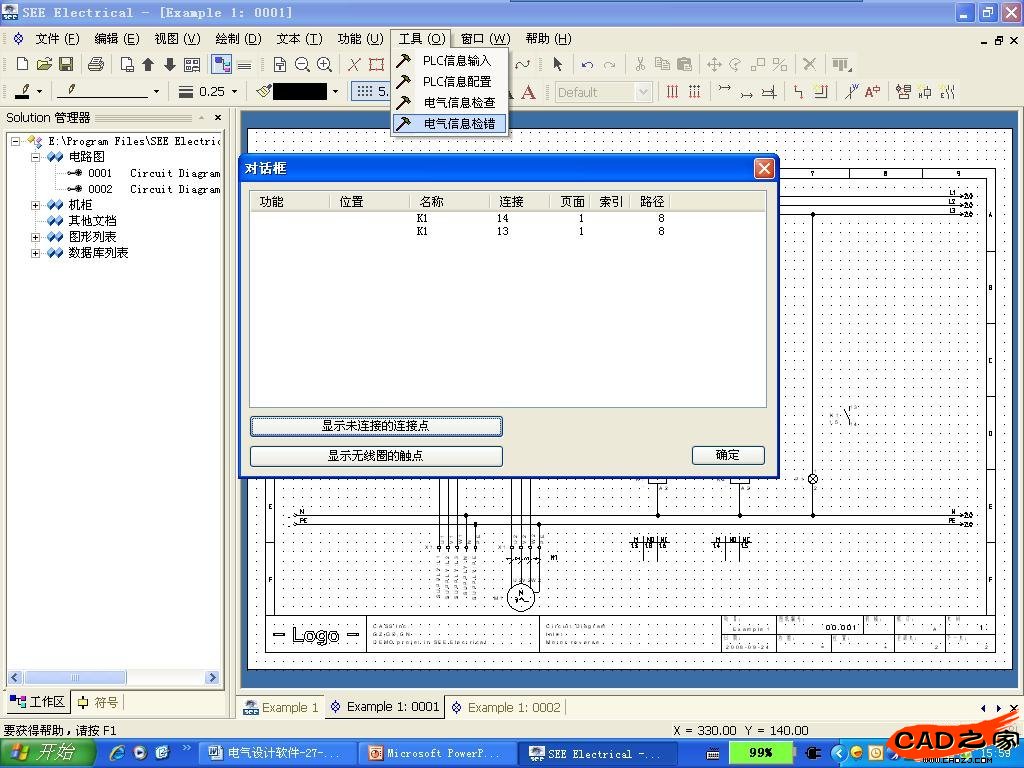1024x768 pixels.
Task: Click the 确定 button in dialog
Action: pyautogui.click(x=728, y=455)
